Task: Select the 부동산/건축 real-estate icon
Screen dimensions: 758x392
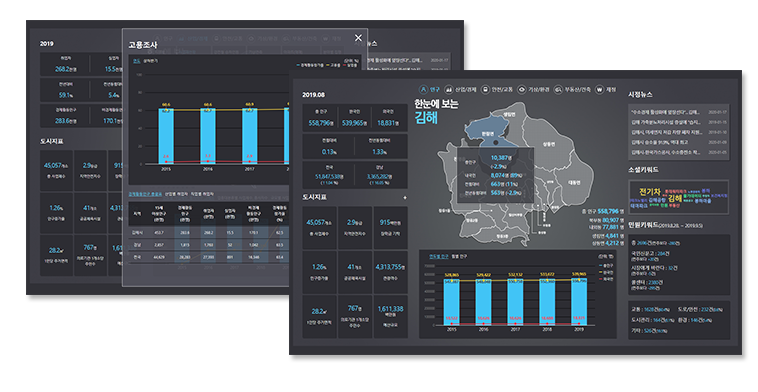Action: (x=558, y=90)
